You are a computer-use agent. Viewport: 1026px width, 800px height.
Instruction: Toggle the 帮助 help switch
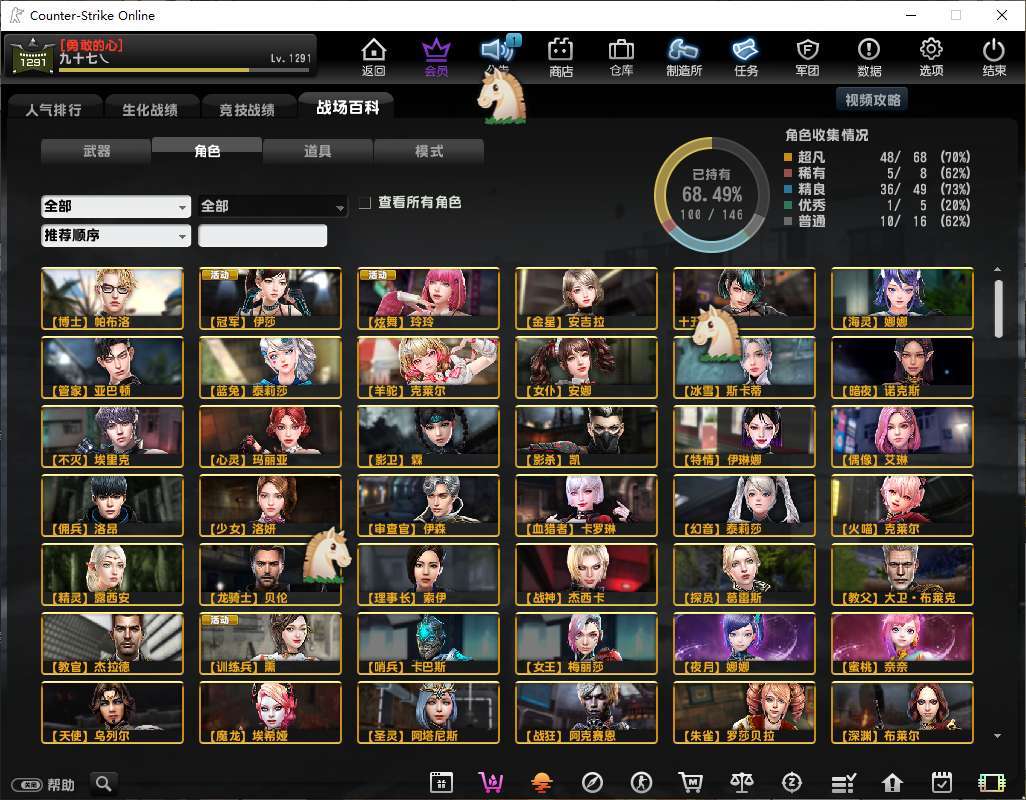tap(26, 785)
